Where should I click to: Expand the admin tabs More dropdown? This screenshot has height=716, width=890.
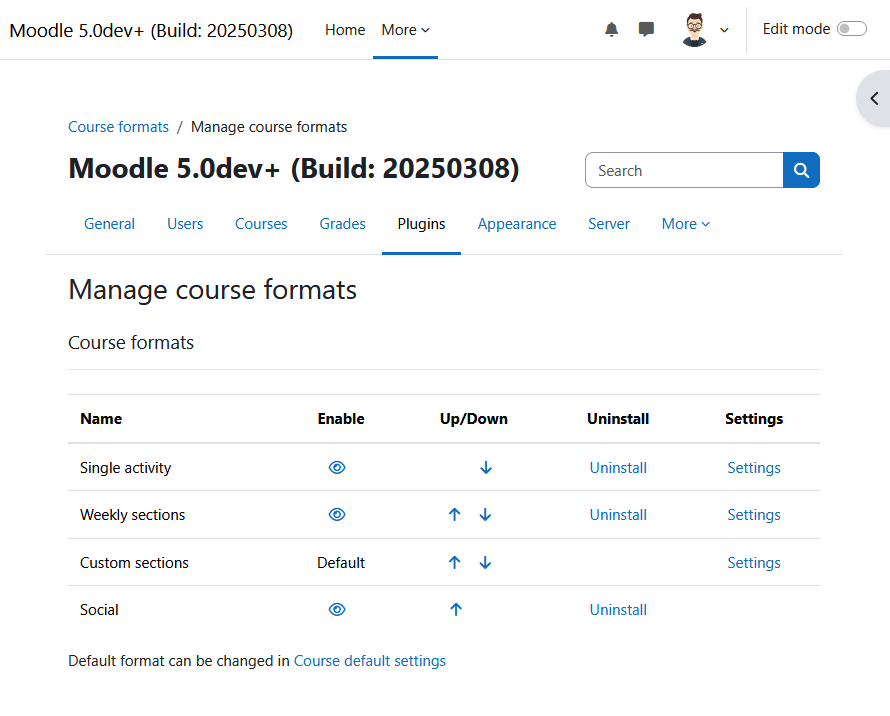click(686, 224)
